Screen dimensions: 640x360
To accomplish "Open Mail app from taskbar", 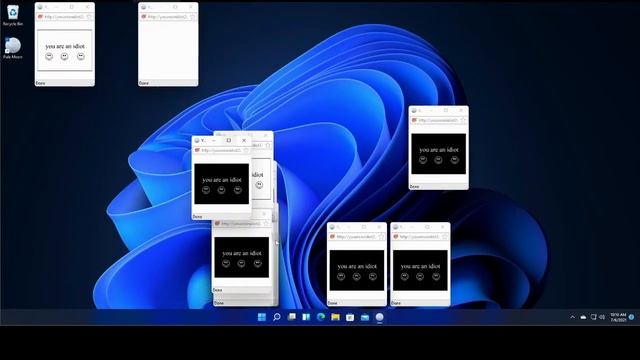I will pyautogui.click(x=365, y=317).
